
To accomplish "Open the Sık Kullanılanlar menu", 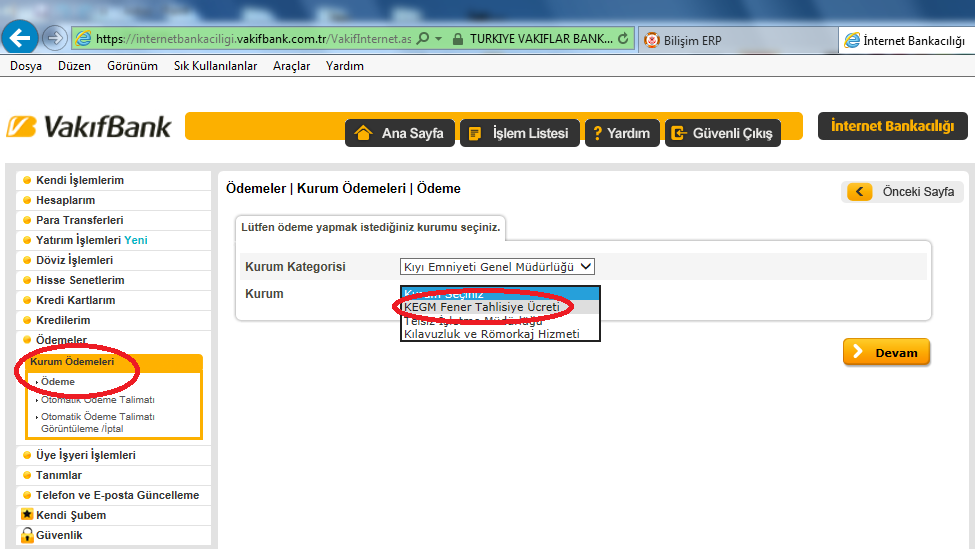I will tap(215, 66).
